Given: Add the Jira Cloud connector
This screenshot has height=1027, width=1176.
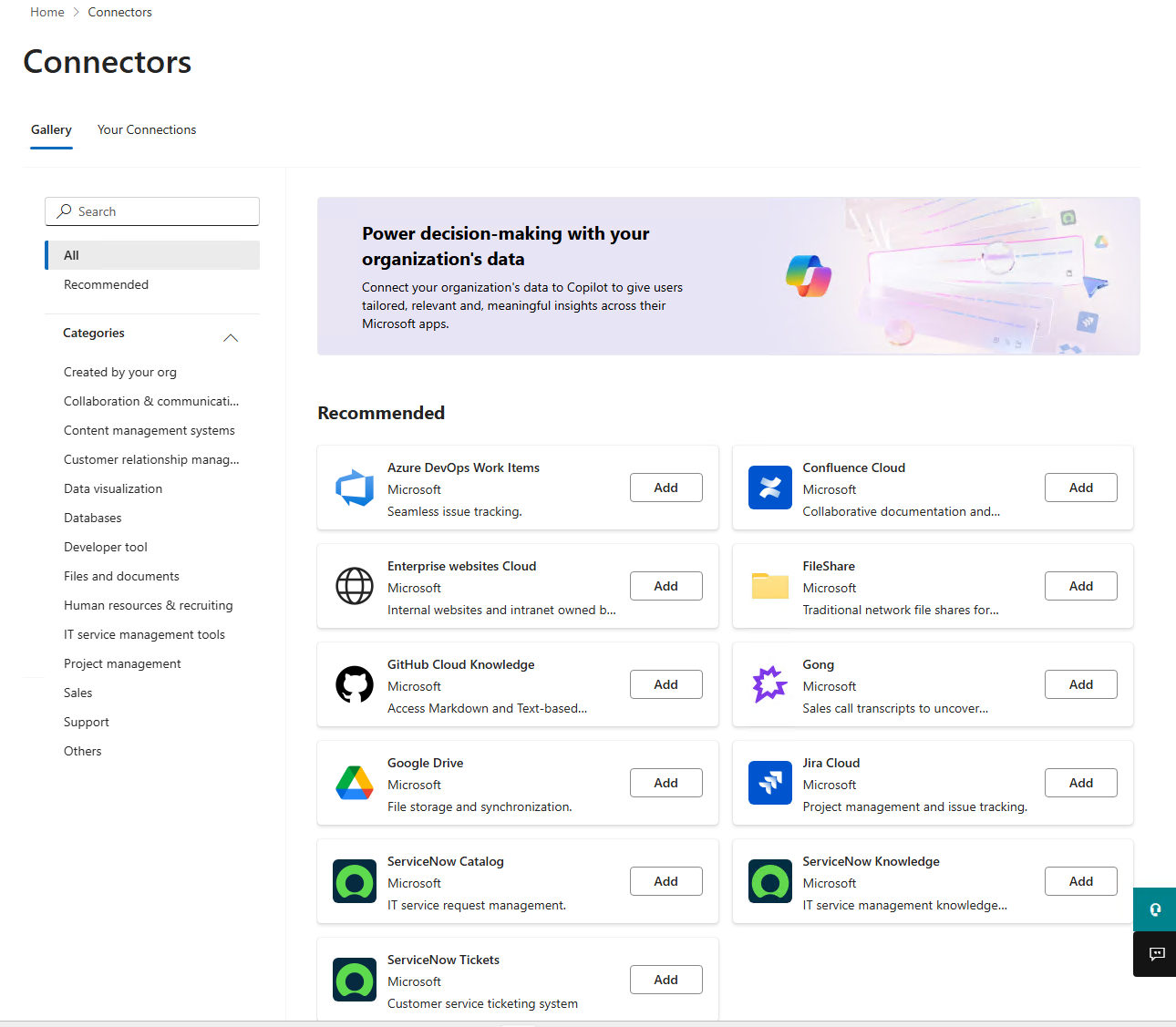Looking at the screenshot, I should tap(1081, 783).
